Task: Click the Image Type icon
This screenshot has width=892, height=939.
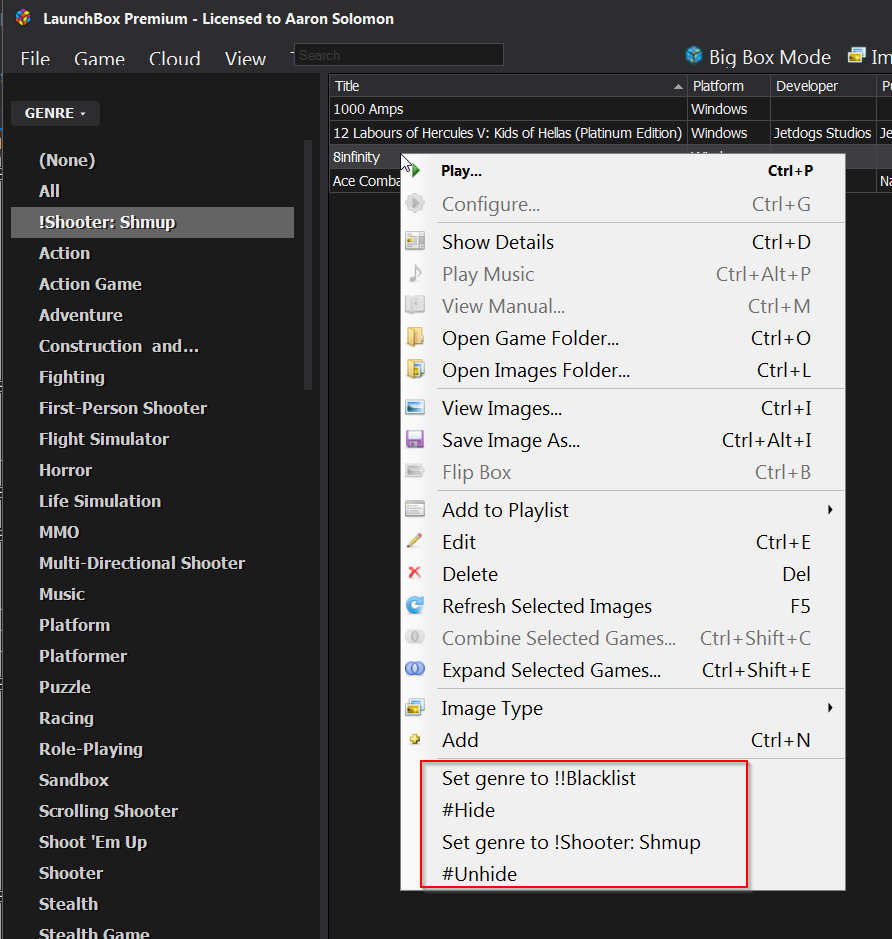Action: click(415, 707)
